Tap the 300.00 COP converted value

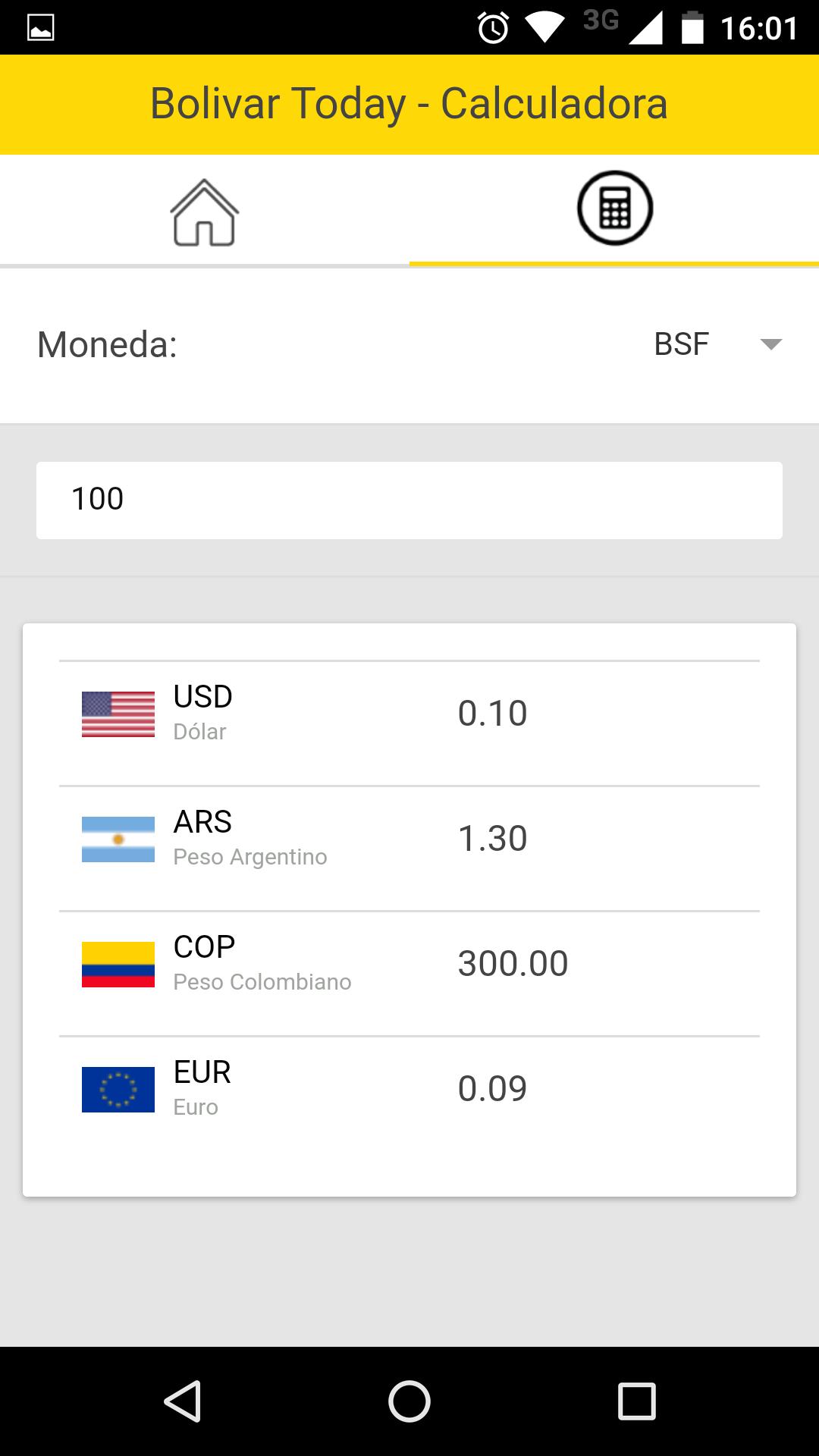click(x=513, y=964)
